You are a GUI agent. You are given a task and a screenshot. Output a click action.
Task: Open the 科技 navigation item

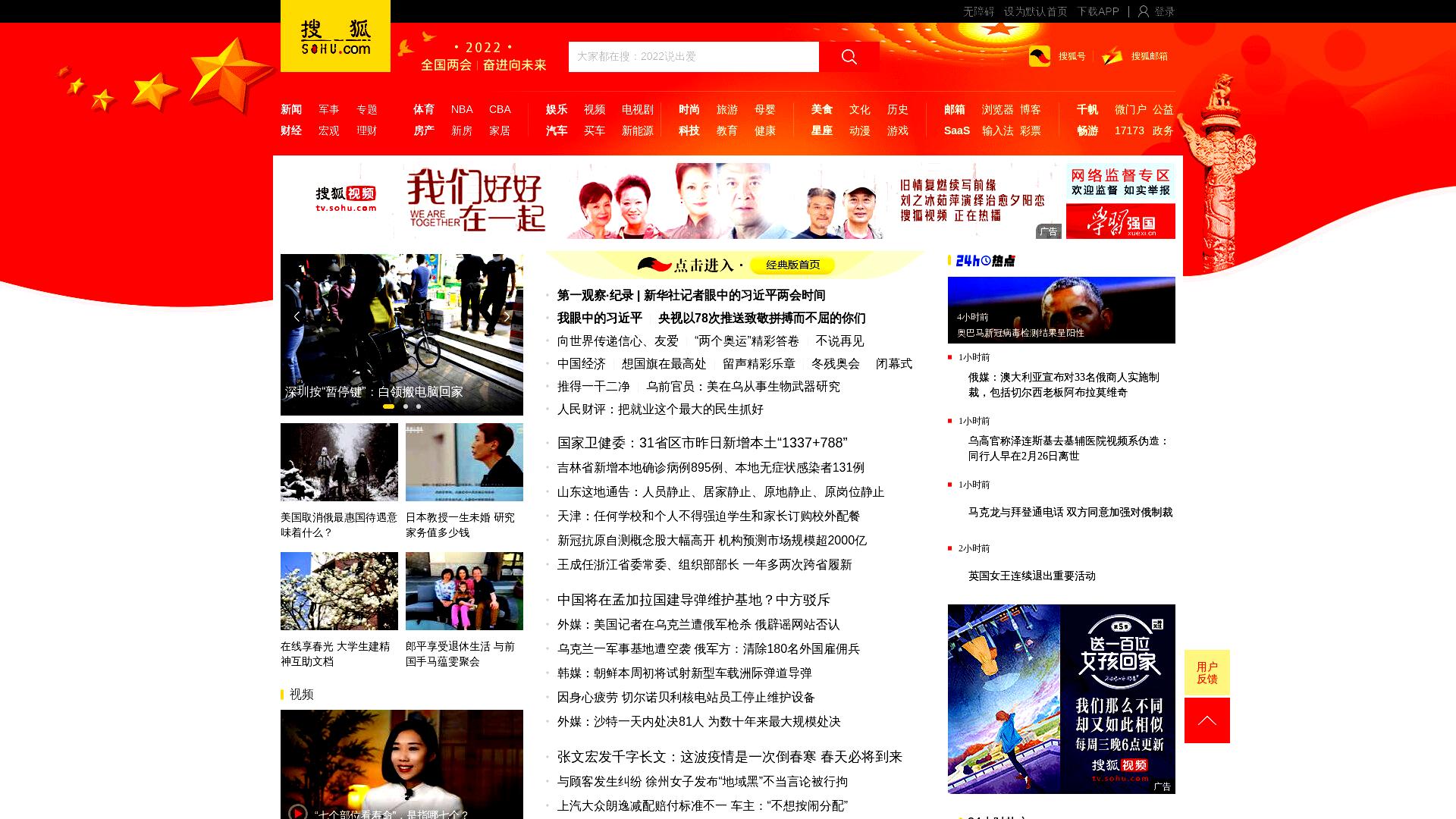pyautogui.click(x=689, y=130)
